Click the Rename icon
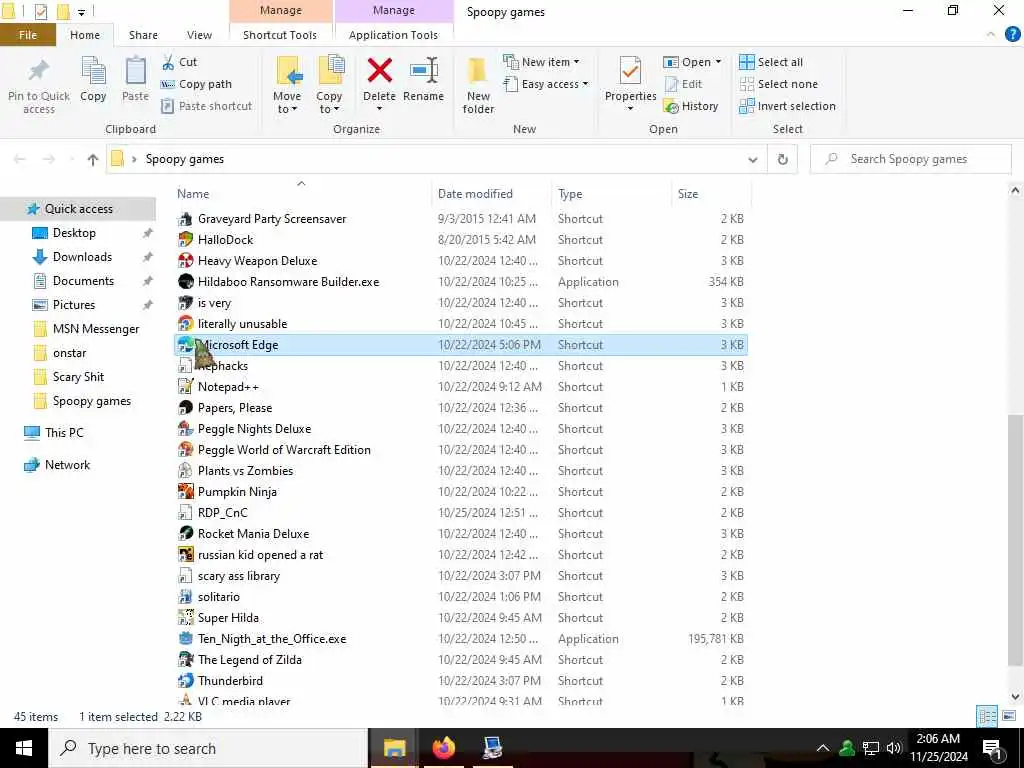Viewport: 1024px width, 768px height. pos(424,71)
